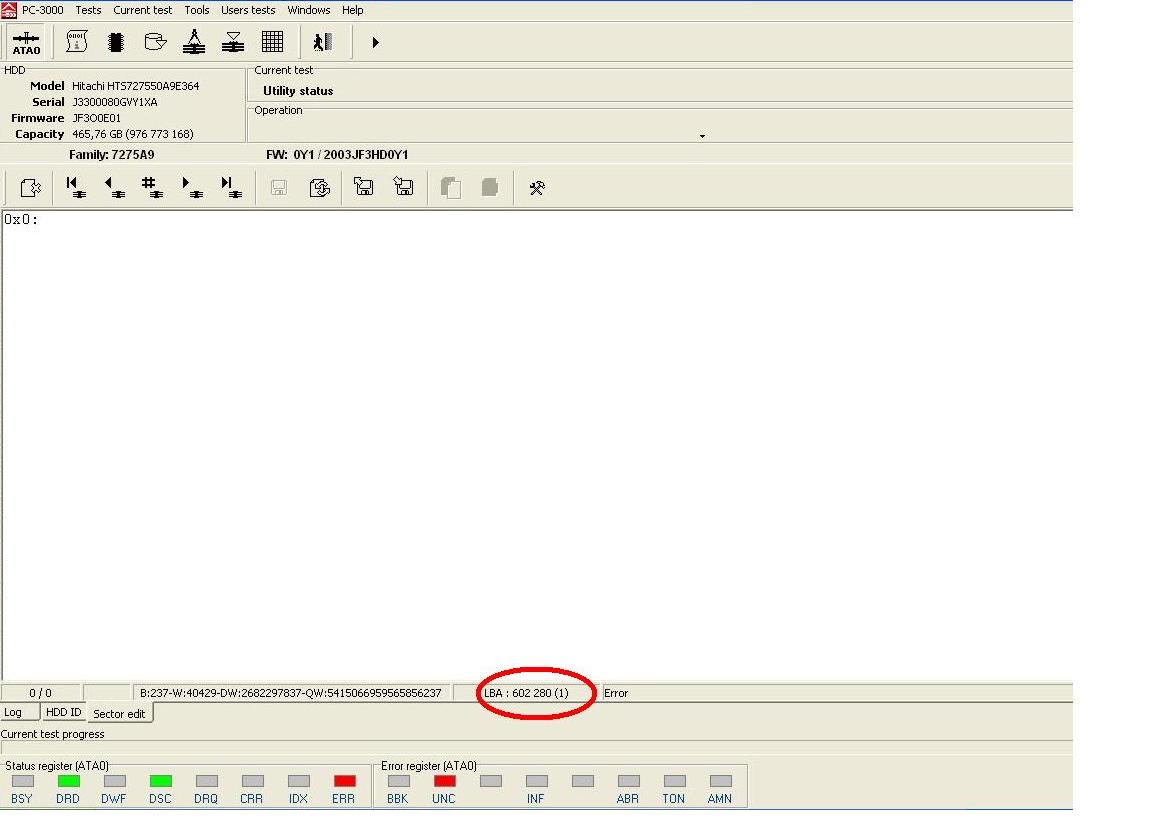Click the red ERR status indicator
Screen dimensions: 1151x835
click(344, 781)
